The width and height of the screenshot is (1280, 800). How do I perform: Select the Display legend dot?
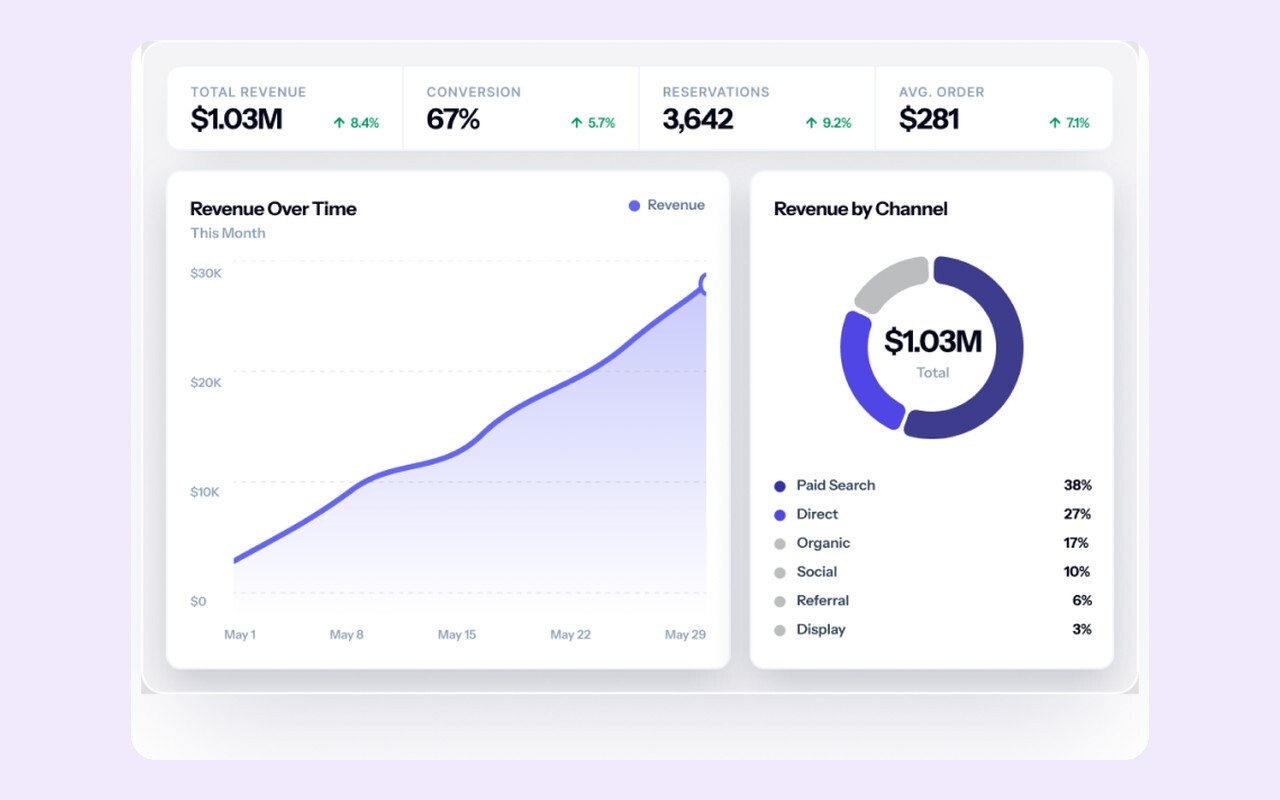pos(780,631)
